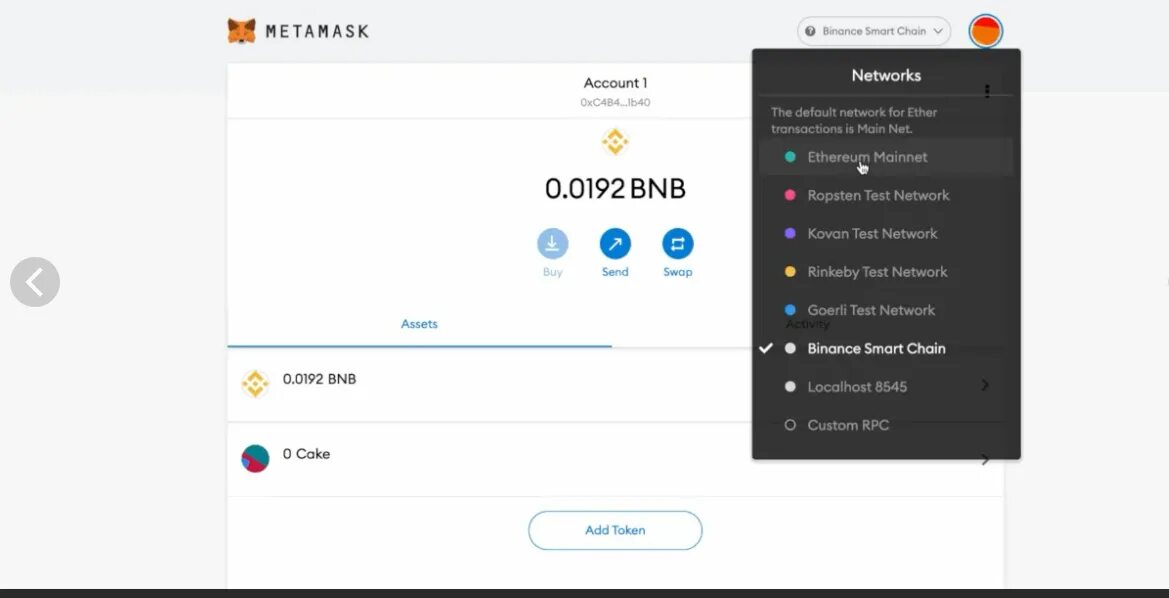Choose Custom RPC option
This screenshot has width=1169, height=598.
(886, 425)
